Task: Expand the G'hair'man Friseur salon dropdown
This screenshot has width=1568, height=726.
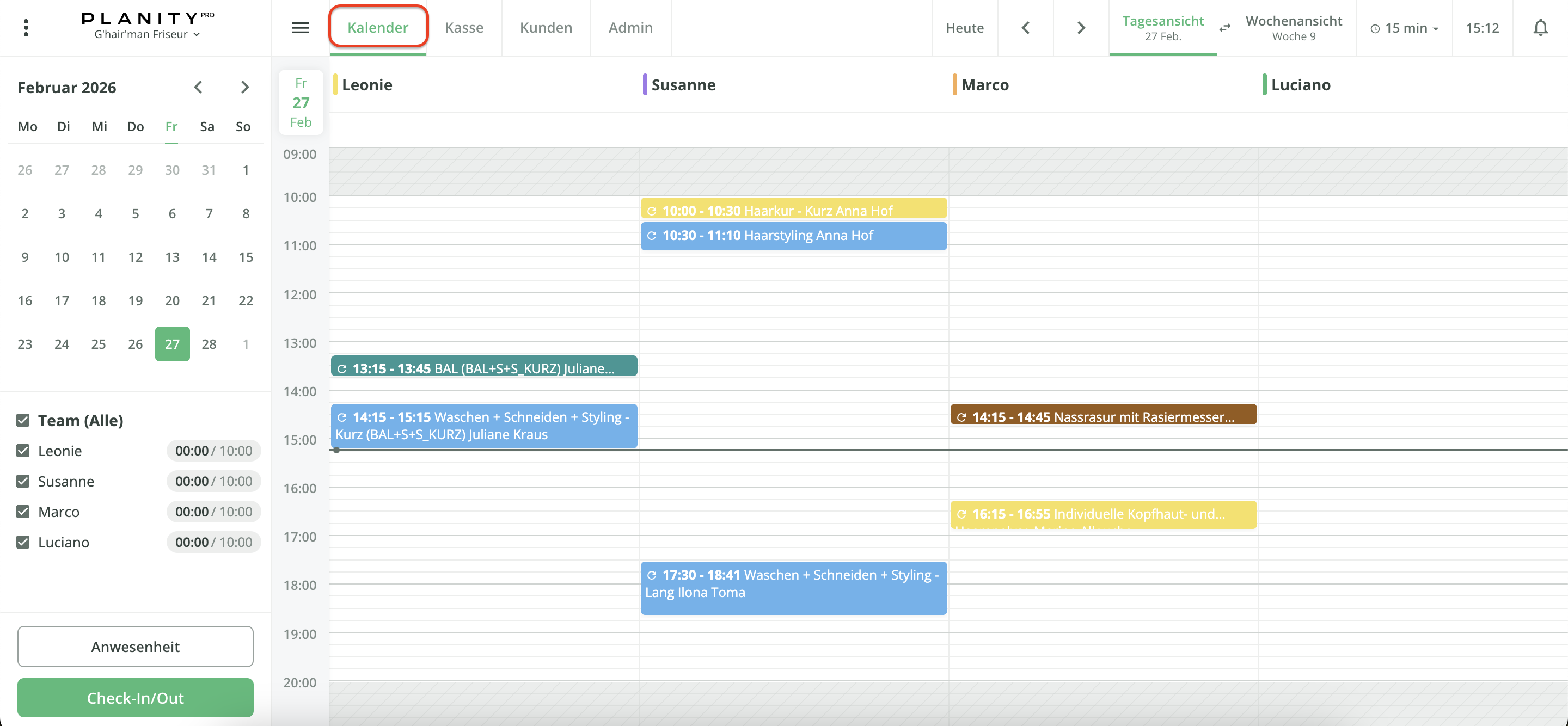Action: 146,35
